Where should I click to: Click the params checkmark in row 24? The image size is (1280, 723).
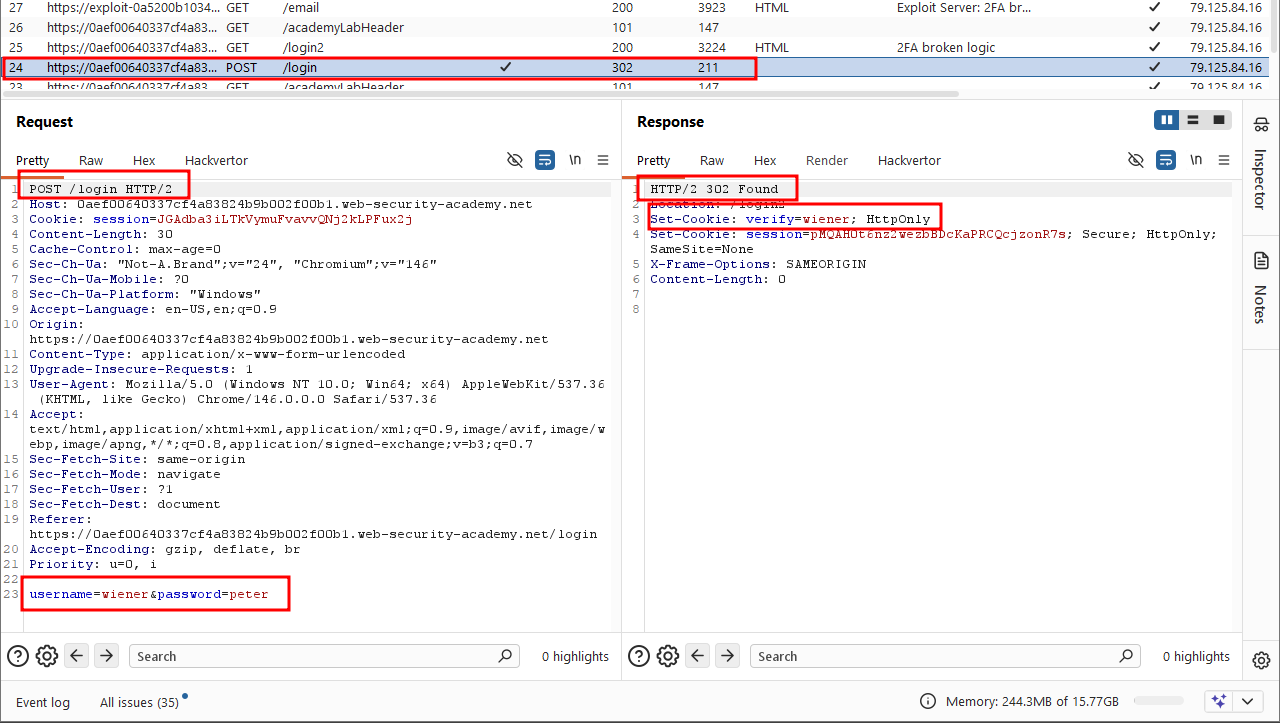(x=505, y=67)
